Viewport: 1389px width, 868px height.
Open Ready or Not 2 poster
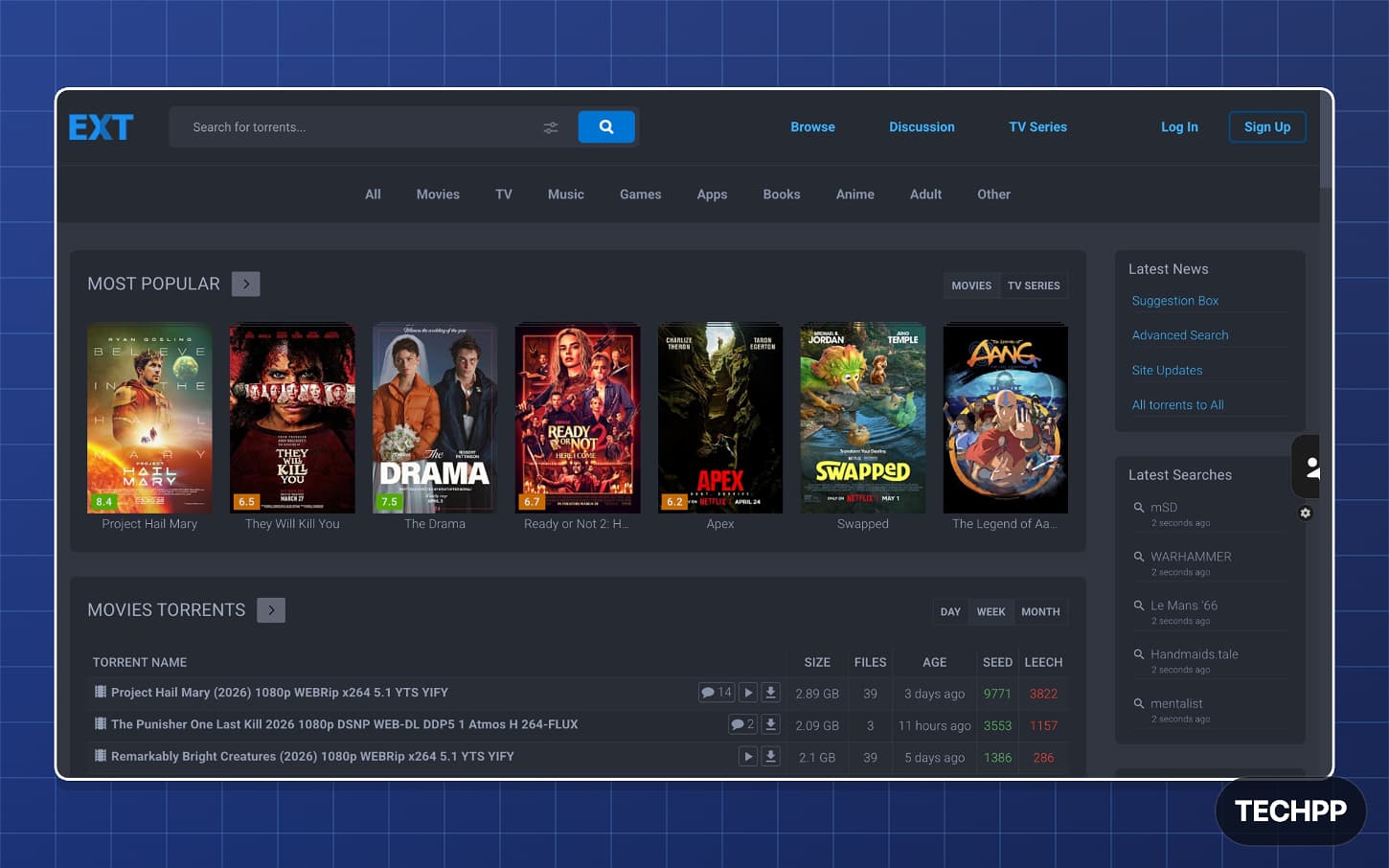tap(578, 418)
